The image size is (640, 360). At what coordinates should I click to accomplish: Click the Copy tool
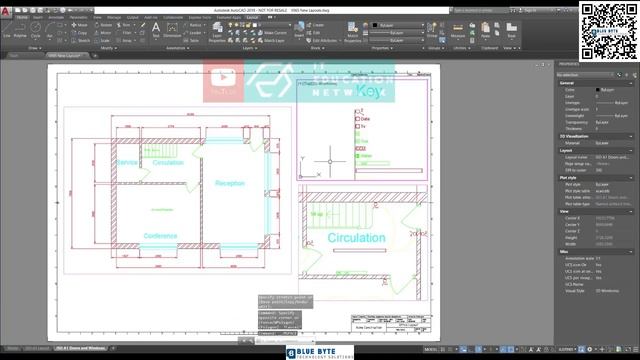coord(80,33)
